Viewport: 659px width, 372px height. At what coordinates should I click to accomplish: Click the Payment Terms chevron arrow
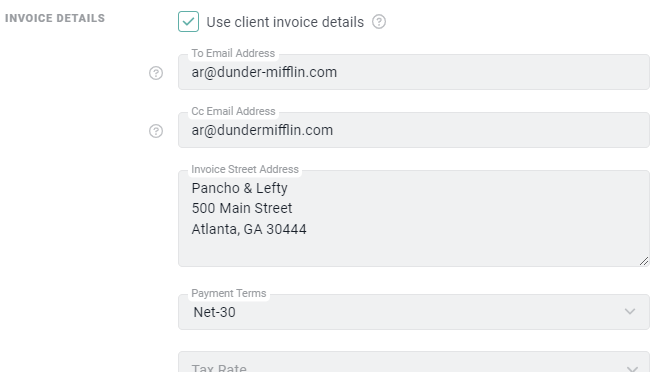(630, 311)
